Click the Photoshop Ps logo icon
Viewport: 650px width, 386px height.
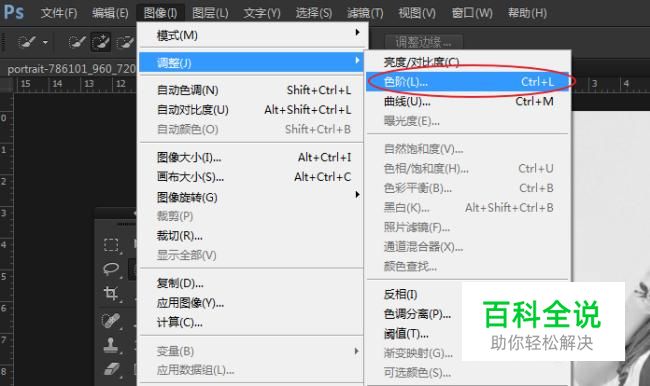pyautogui.click(x=14, y=12)
